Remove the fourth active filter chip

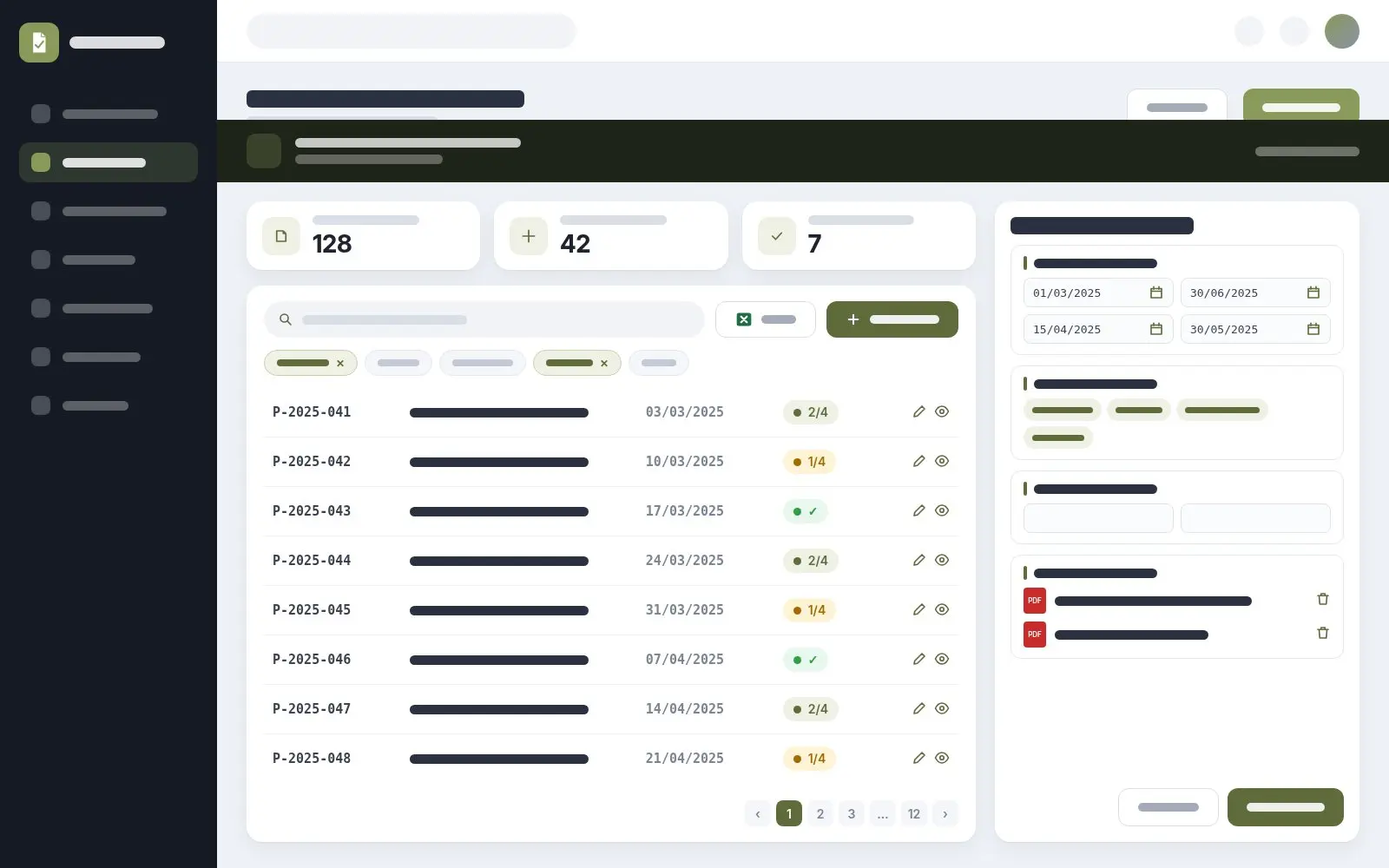tap(604, 364)
